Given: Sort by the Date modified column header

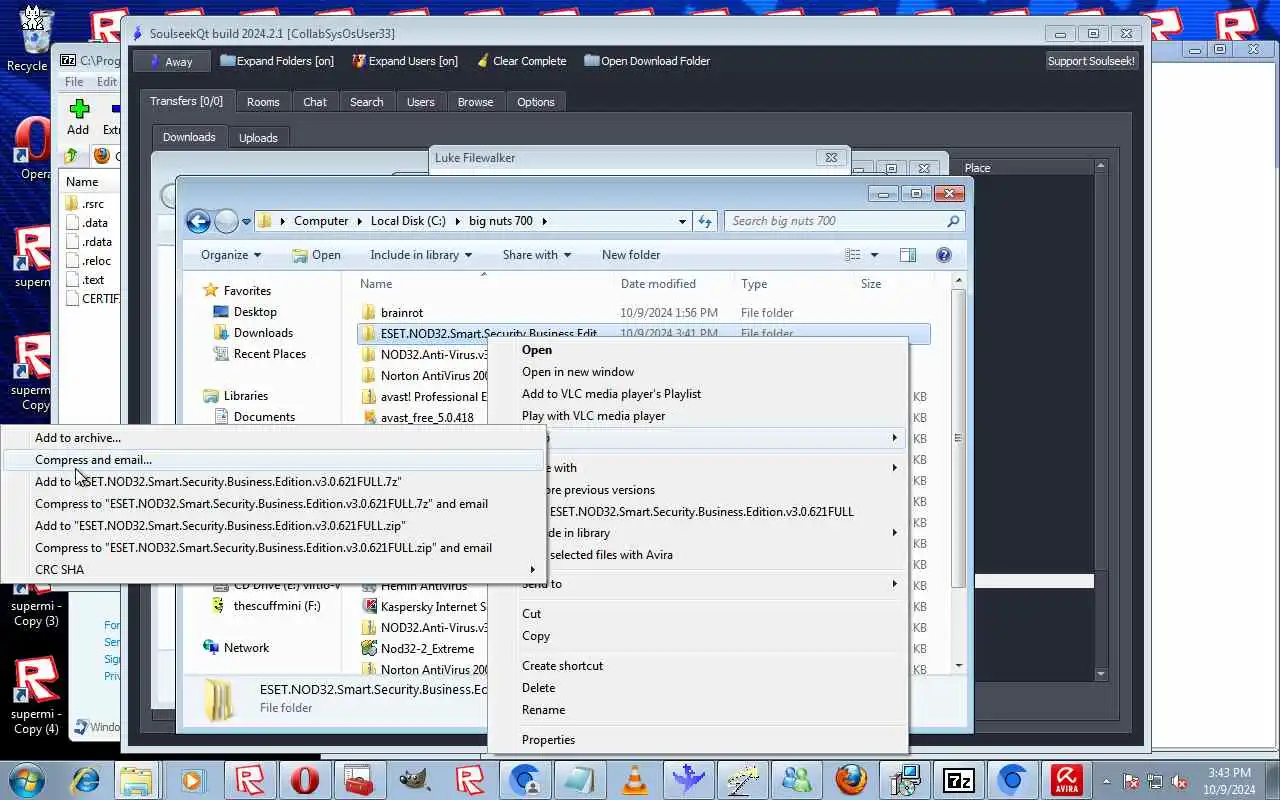Looking at the screenshot, I should 658,284.
